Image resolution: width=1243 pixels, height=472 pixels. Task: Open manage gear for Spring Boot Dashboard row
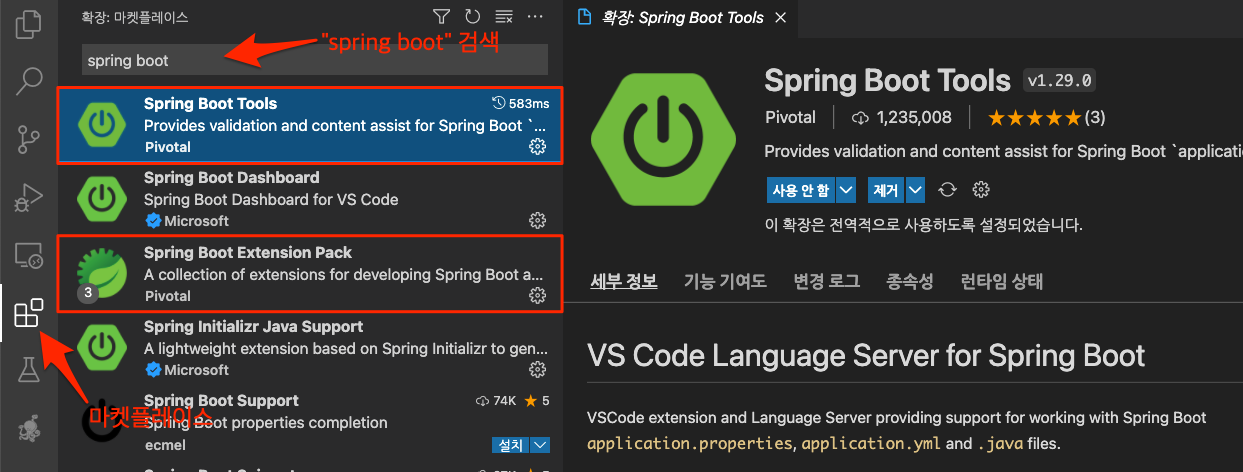tap(537, 221)
